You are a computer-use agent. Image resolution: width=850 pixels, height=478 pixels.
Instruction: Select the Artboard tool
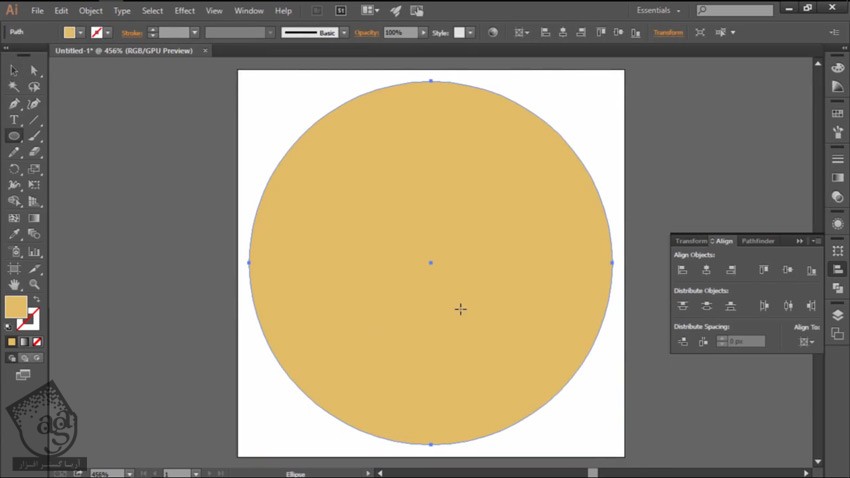[x=14, y=268]
